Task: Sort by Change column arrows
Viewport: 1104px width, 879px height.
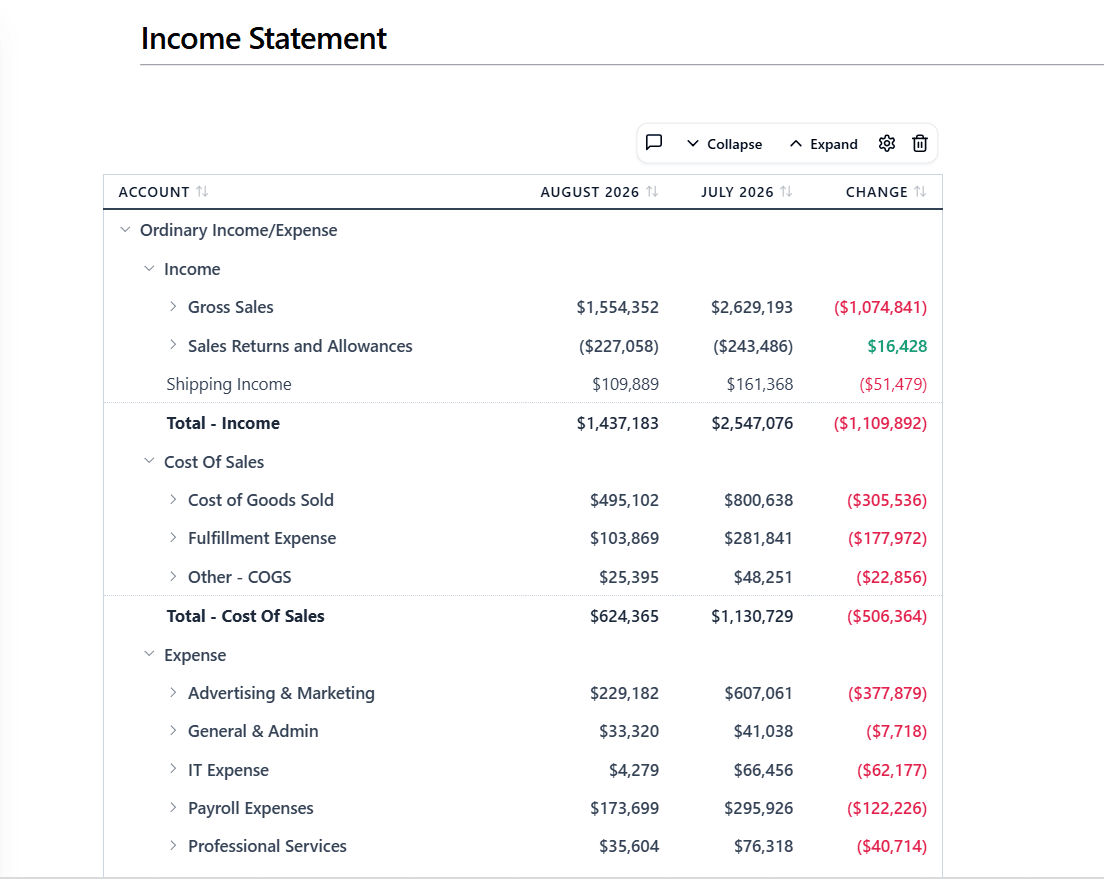Action: click(x=920, y=192)
